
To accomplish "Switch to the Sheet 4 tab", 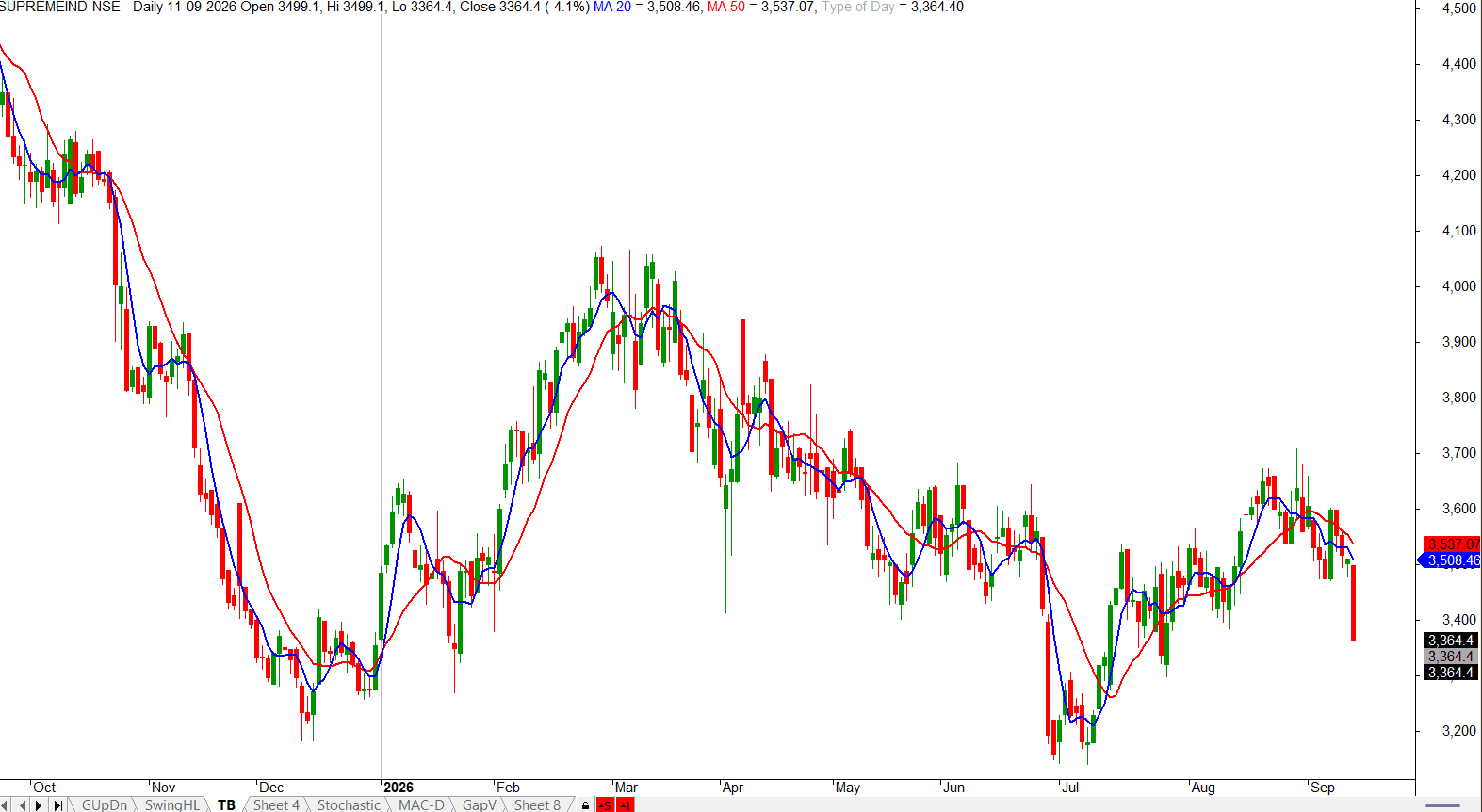I will (x=276, y=805).
